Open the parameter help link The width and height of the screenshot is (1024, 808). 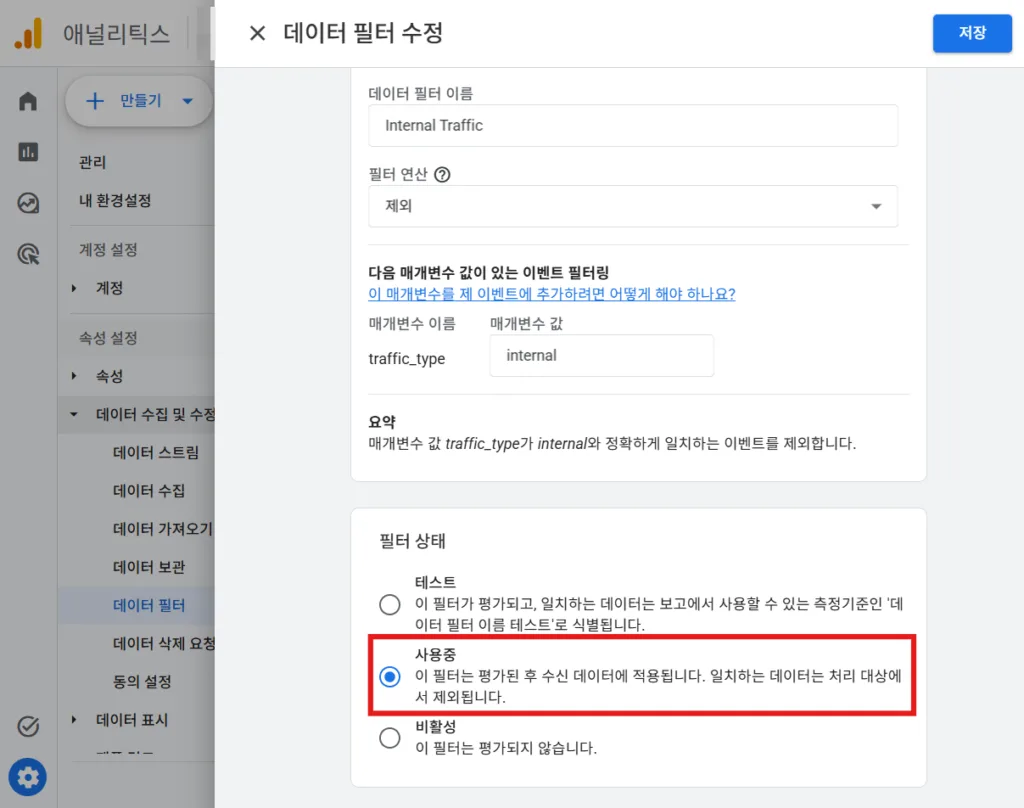552,294
